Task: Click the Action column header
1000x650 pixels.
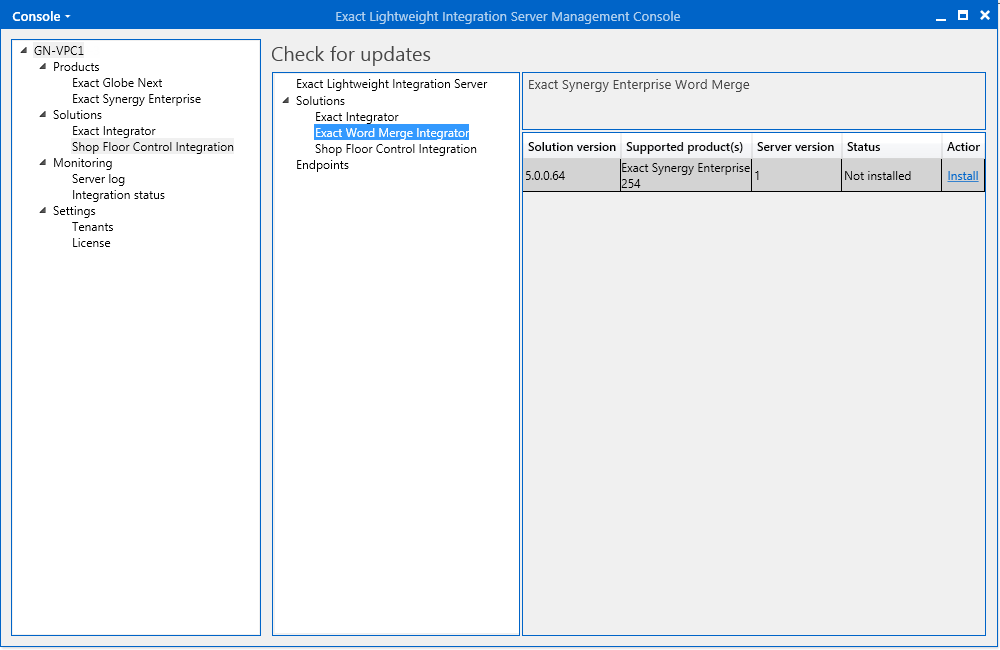Action: [x=963, y=147]
